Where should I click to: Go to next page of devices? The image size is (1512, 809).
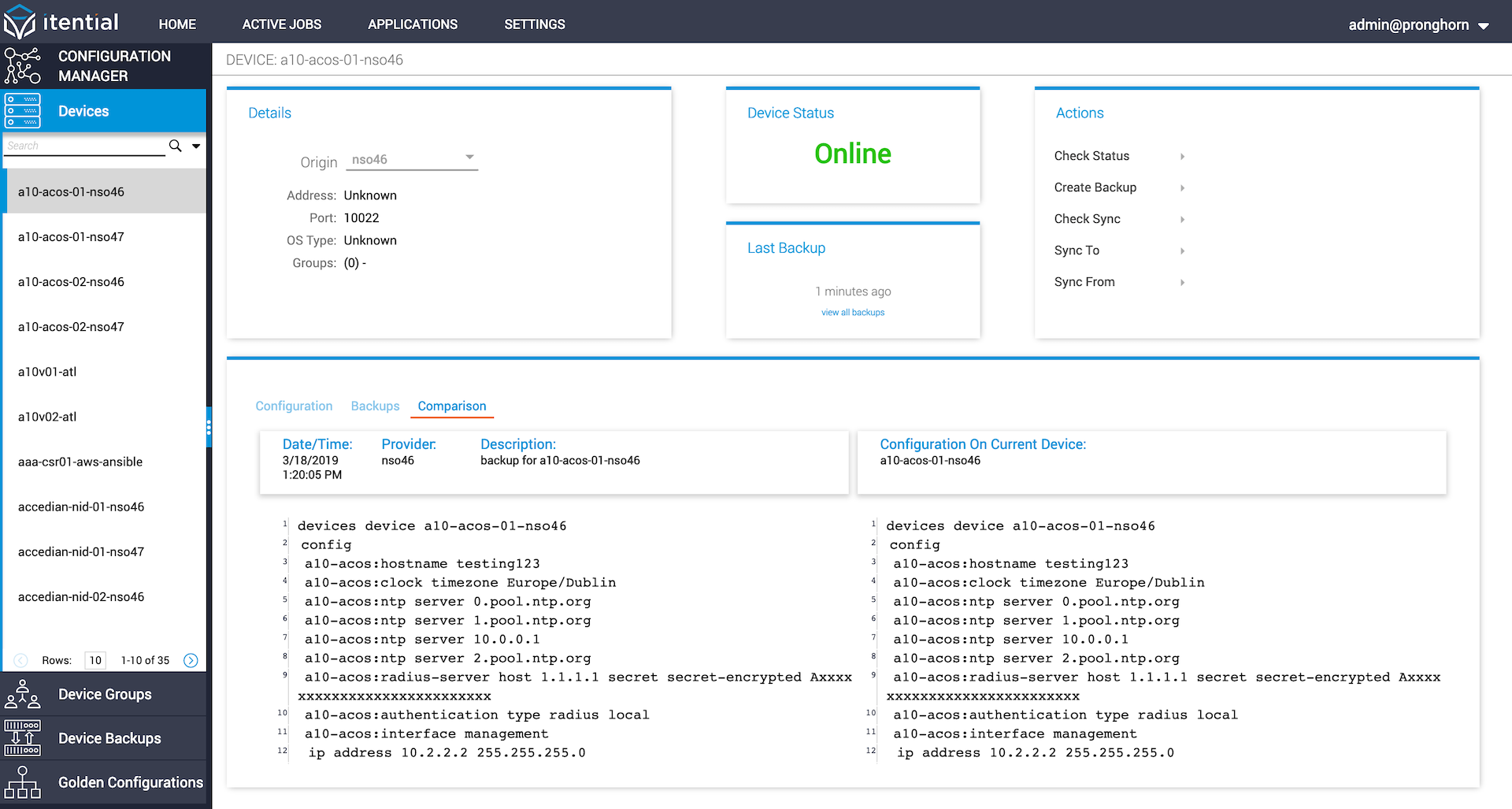pos(191,660)
